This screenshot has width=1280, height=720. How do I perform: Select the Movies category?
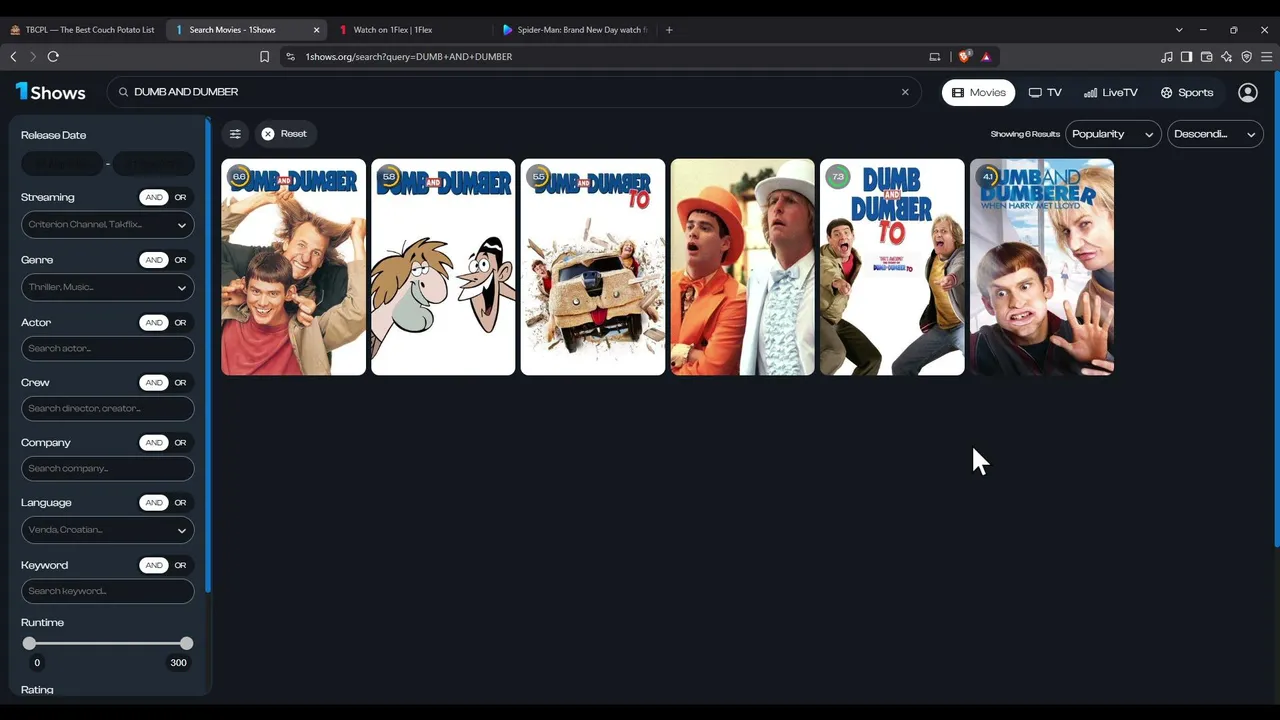point(979,93)
